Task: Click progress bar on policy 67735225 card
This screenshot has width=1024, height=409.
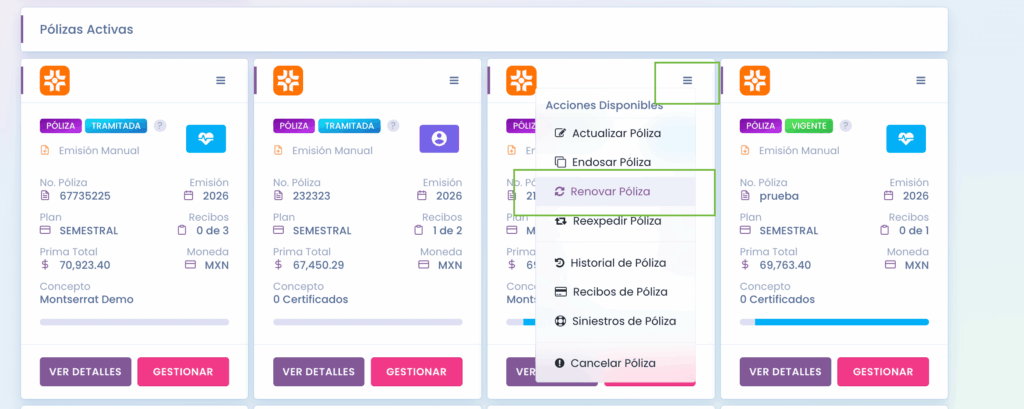Action: (135, 322)
